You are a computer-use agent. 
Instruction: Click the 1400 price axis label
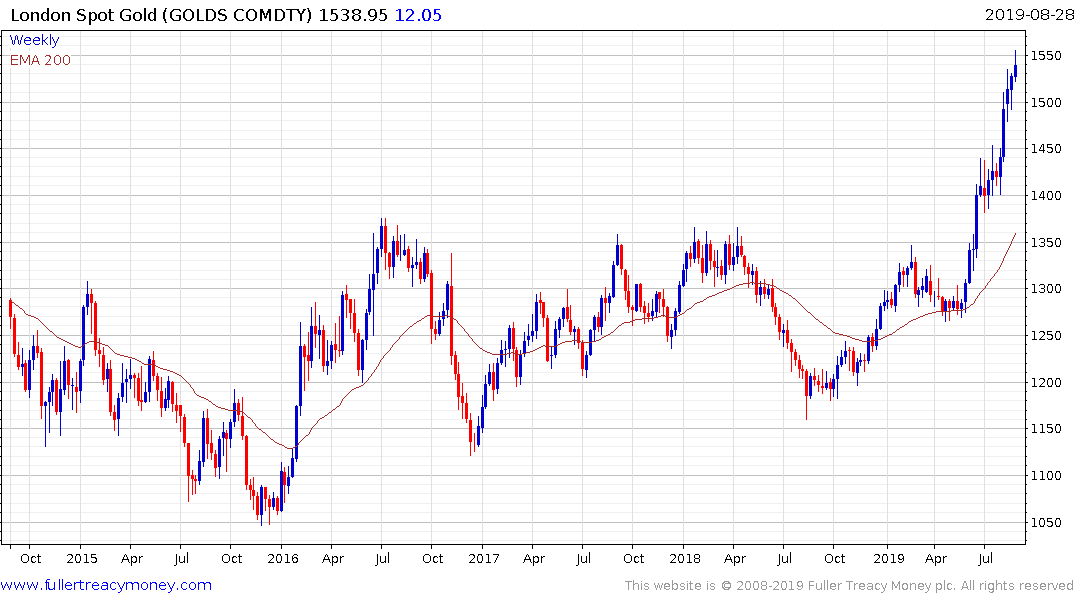coord(1046,195)
